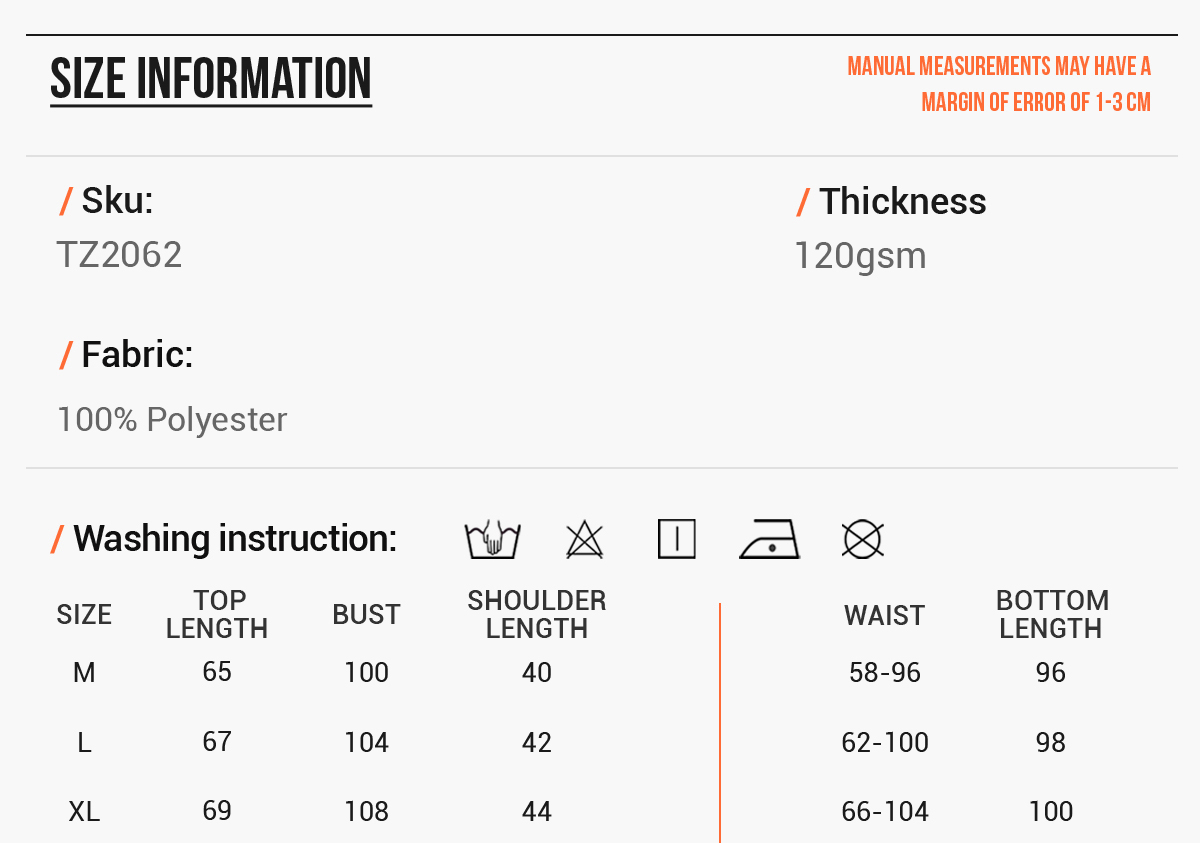
Task: Select the XL size row label
Action: pos(84,812)
